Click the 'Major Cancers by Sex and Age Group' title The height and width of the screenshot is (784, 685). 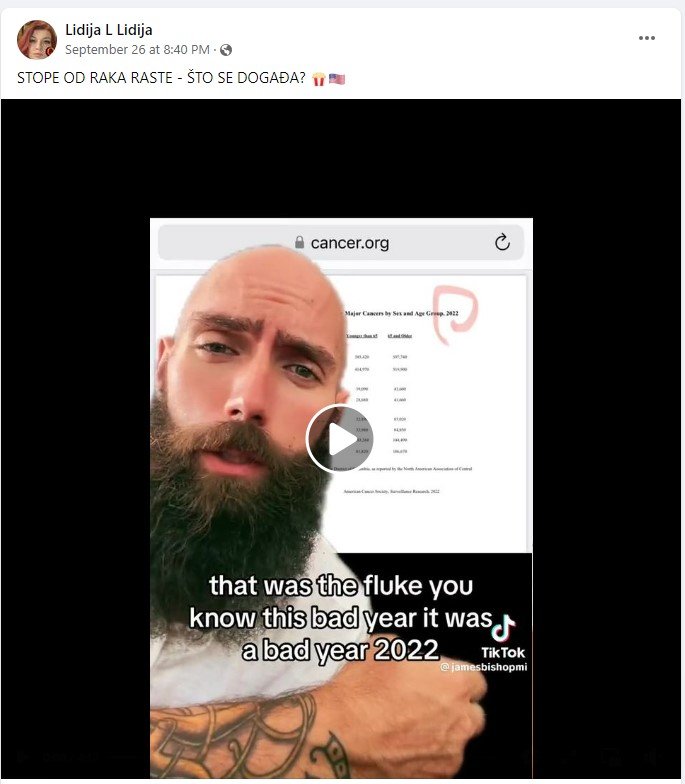click(x=402, y=314)
